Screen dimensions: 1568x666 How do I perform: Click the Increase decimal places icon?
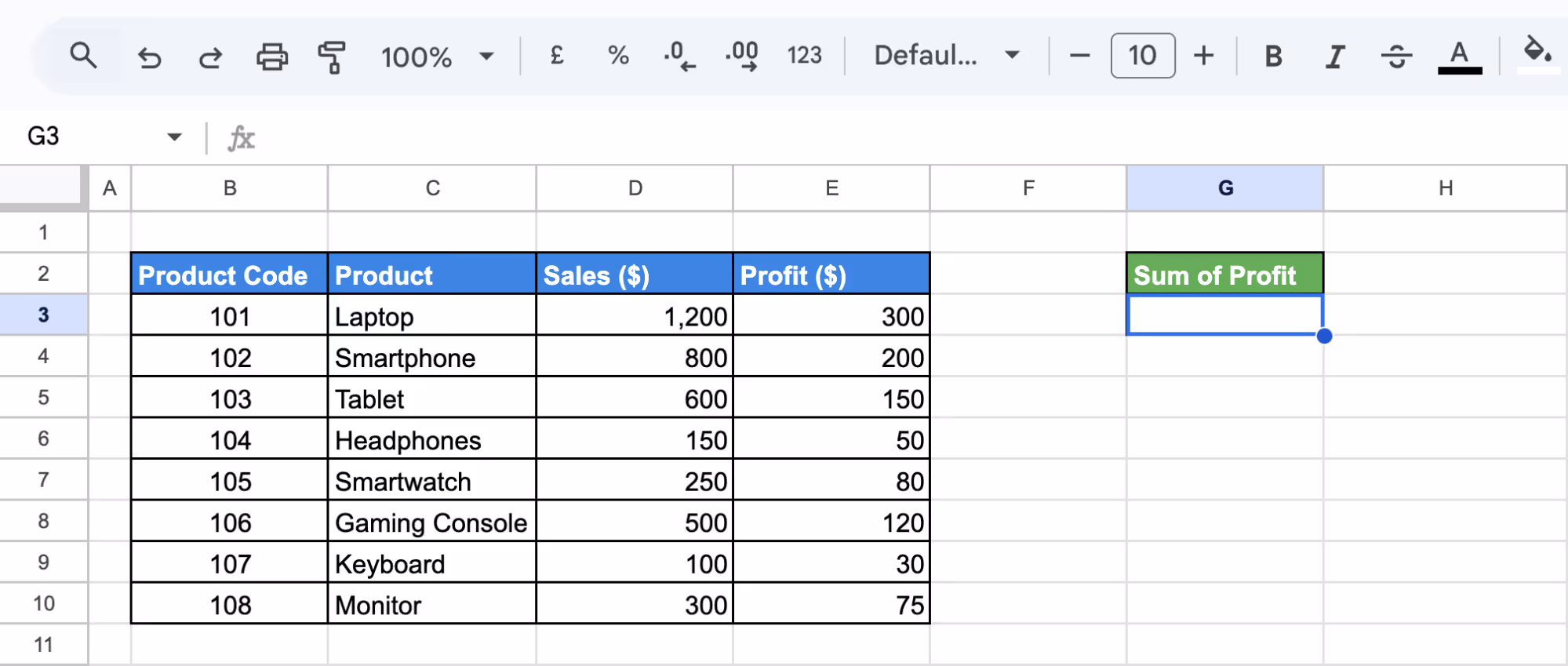[742, 56]
